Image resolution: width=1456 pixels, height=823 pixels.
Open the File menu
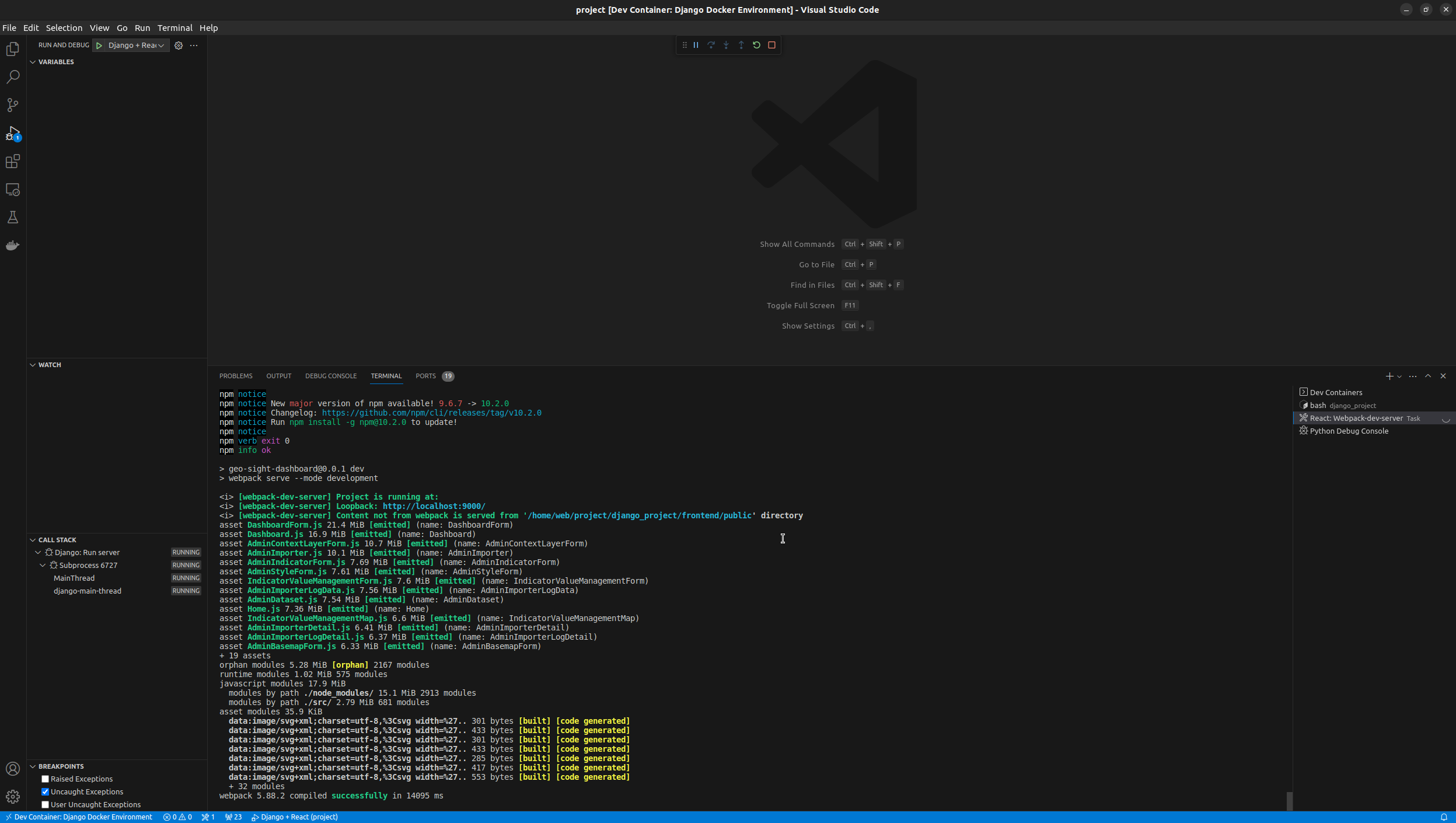point(9,28)
